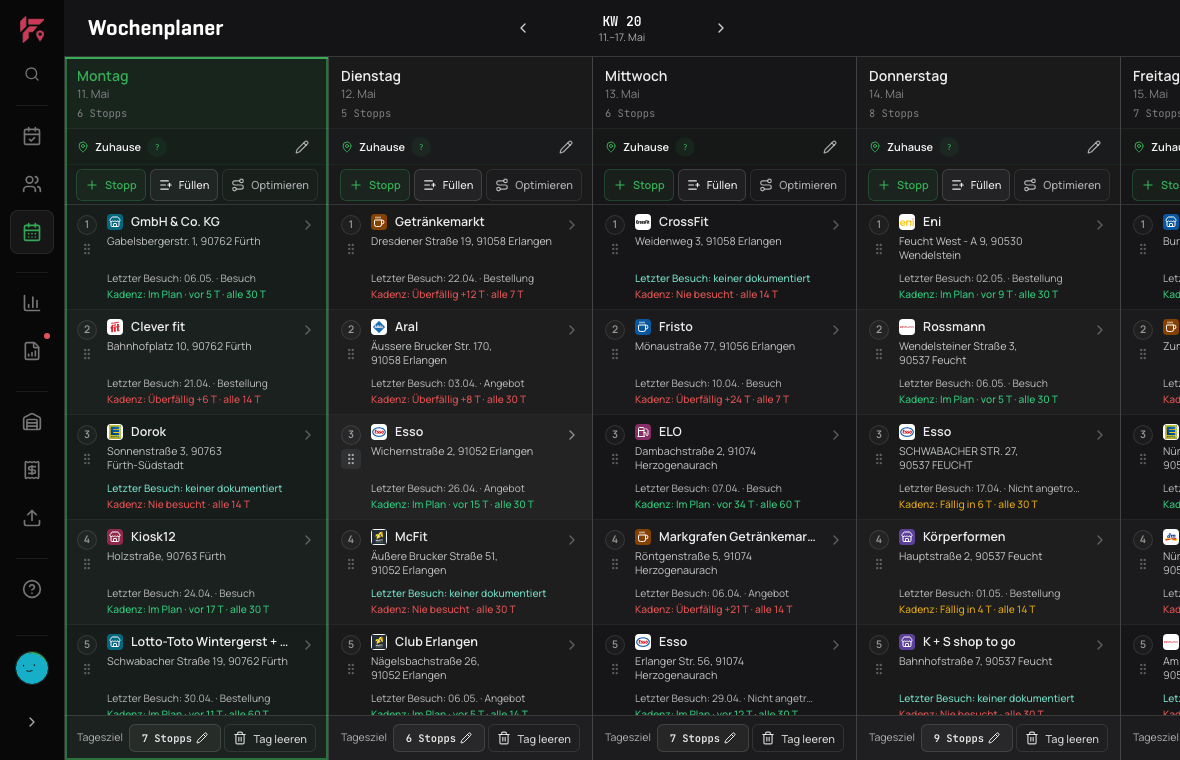Grab the drag handle of Esso on Dienstag
The width and height of the screenshot is (1180, 760).
[351, 458]
